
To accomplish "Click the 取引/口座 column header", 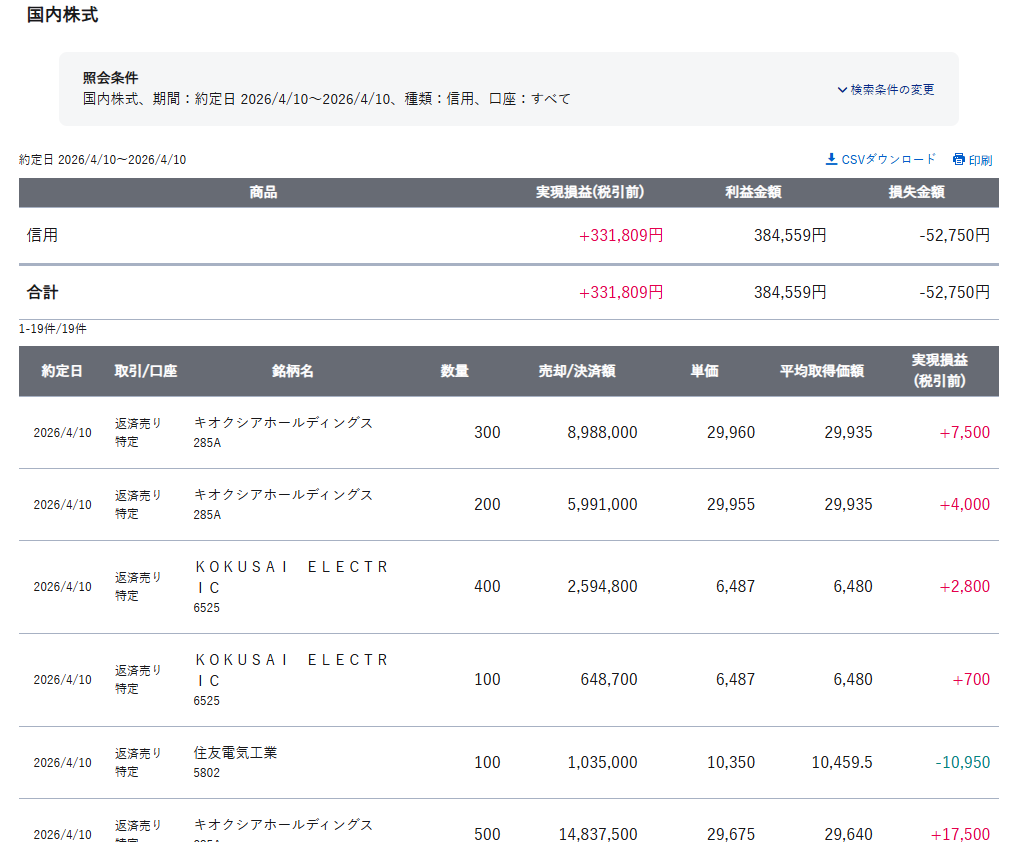I will [x=146, y=371].
